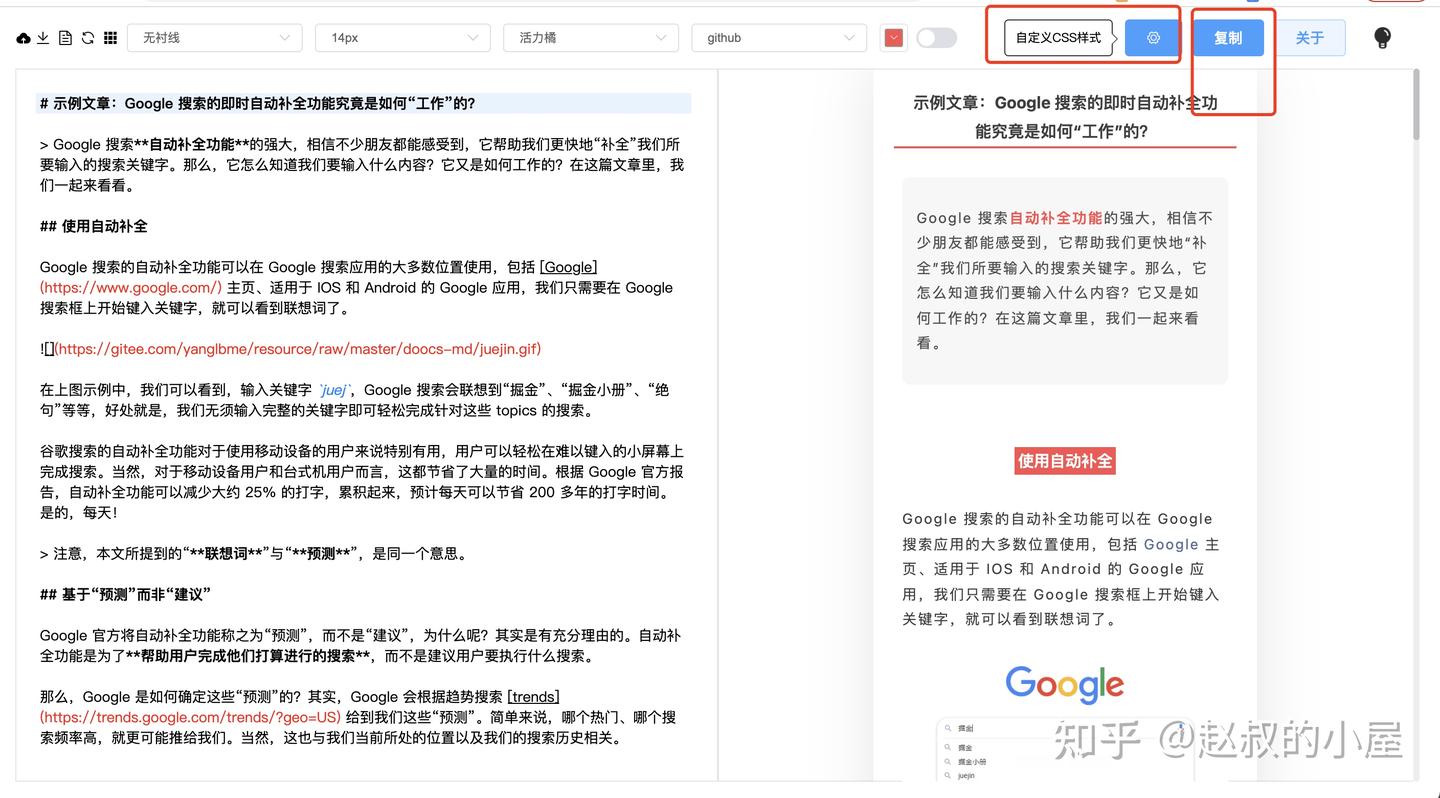The width and height of the screenshot is (1440, 798).
Task: Open custom CSS settings via gear icon
Action: 1151,37
